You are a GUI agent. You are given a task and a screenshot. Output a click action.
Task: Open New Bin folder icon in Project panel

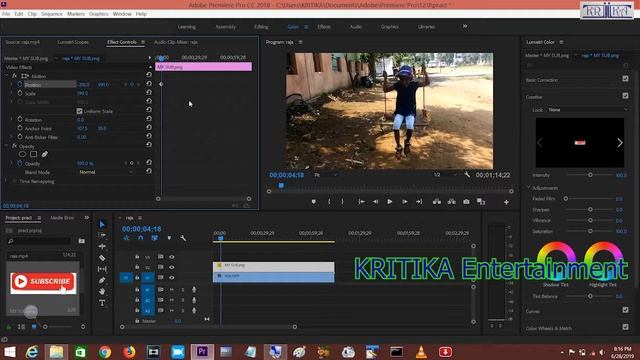(82, 241)
